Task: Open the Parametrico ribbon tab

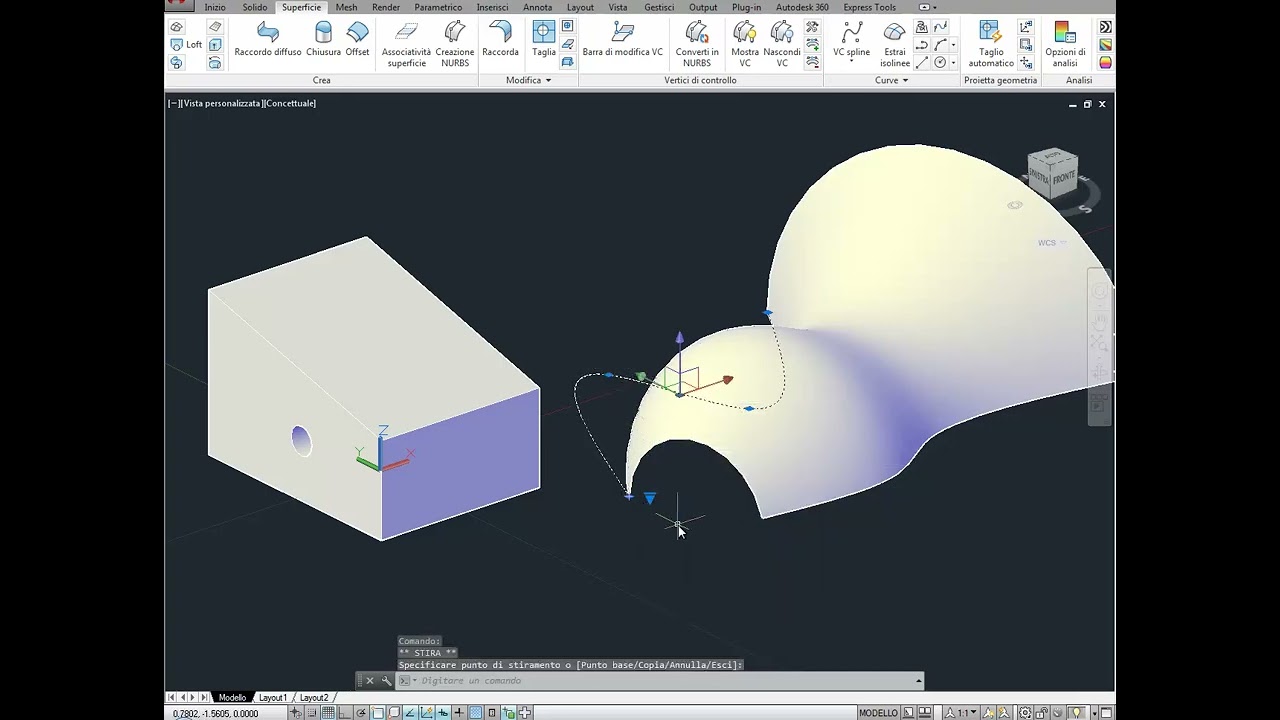Action: 438,7
